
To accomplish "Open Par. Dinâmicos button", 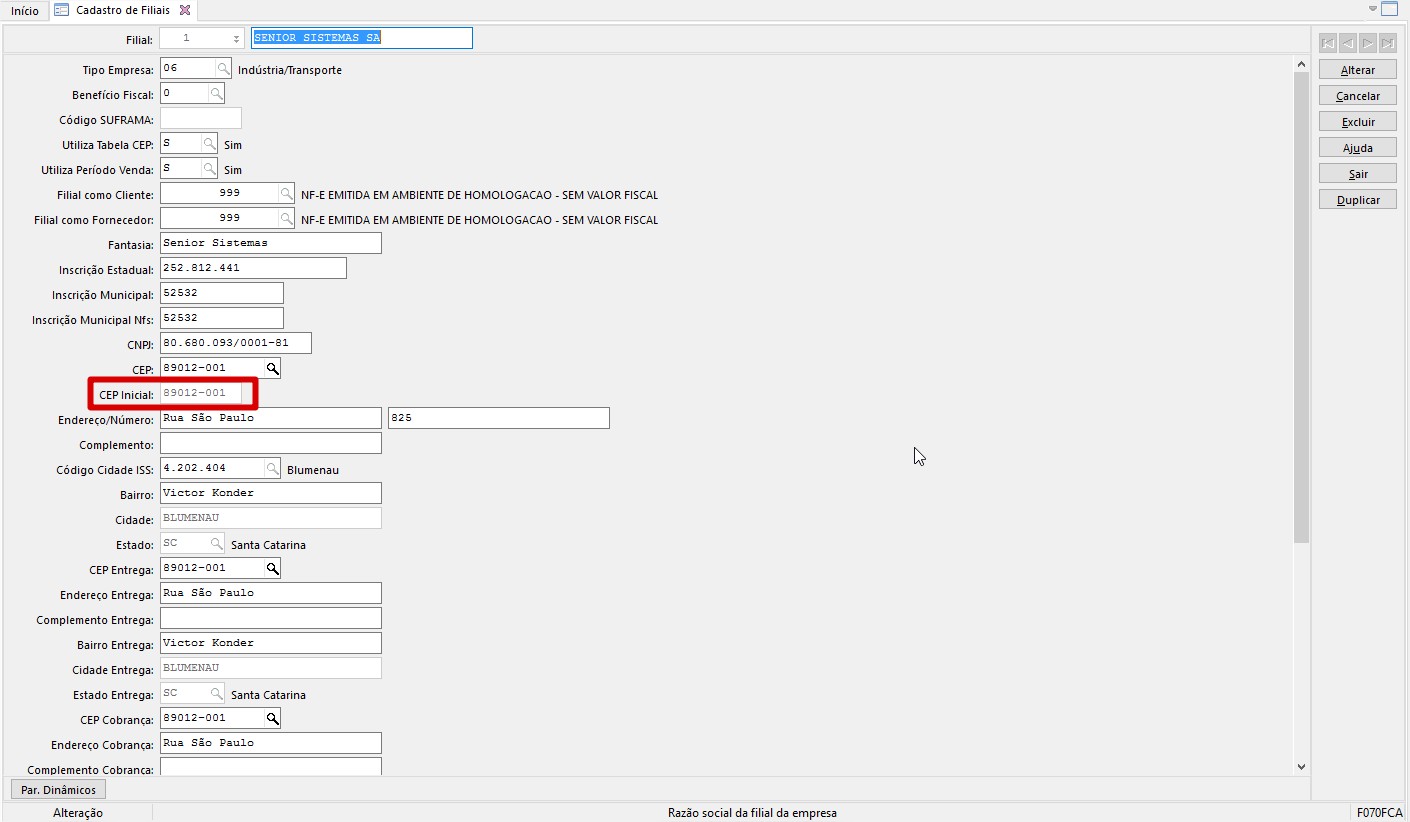I will (x=58, y=790).
